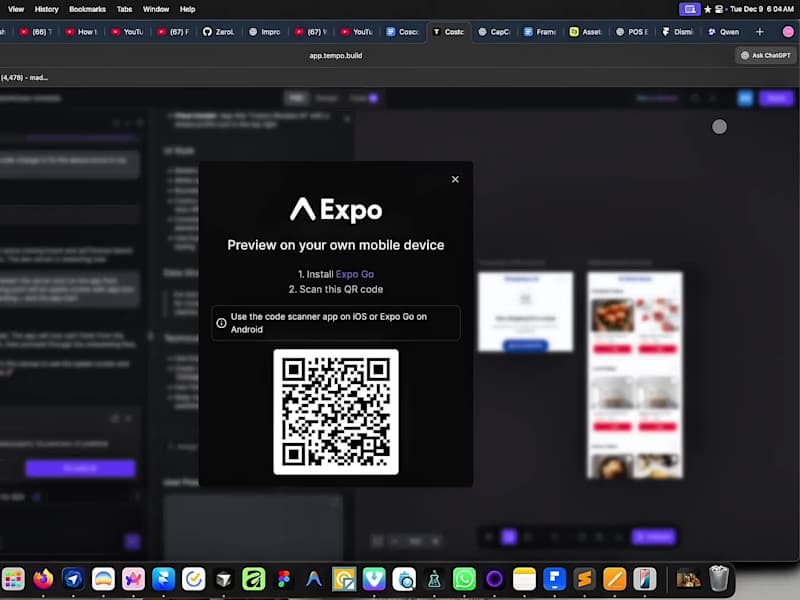Screen dimensions: 800x600
Task: Click the purple button in Tempo header
Action: click(x=776, y=98)
